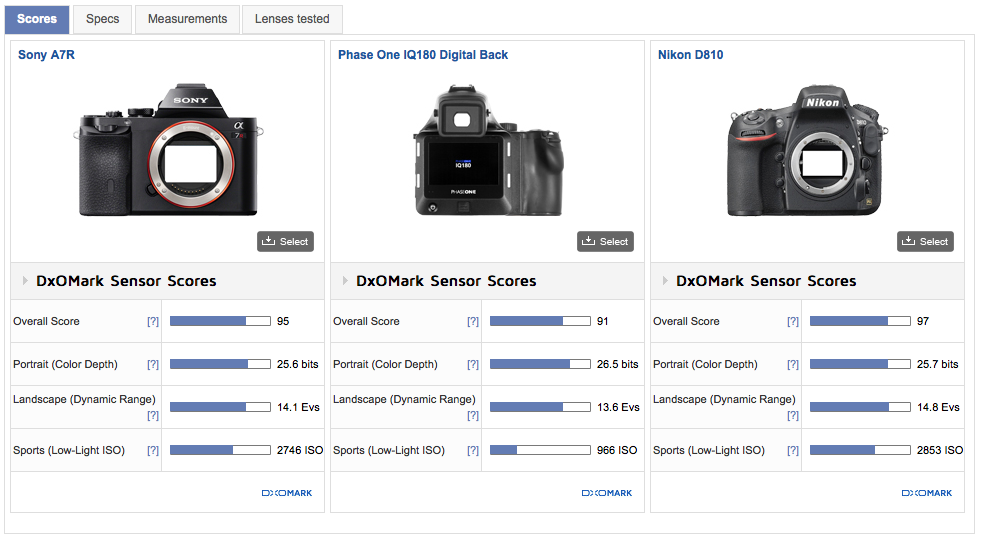Click the Phase One IQ180 camera image

pos(488,151)
